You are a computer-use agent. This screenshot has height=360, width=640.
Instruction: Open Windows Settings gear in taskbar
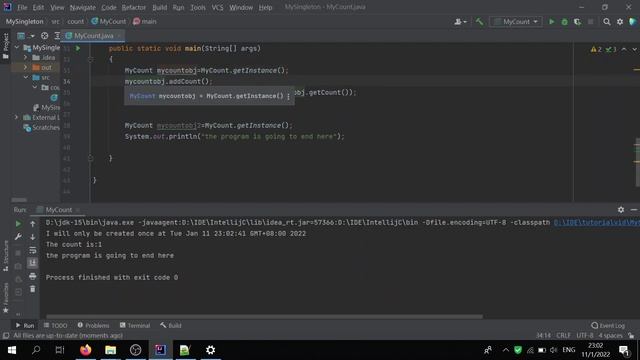click(x=210, y=350)
